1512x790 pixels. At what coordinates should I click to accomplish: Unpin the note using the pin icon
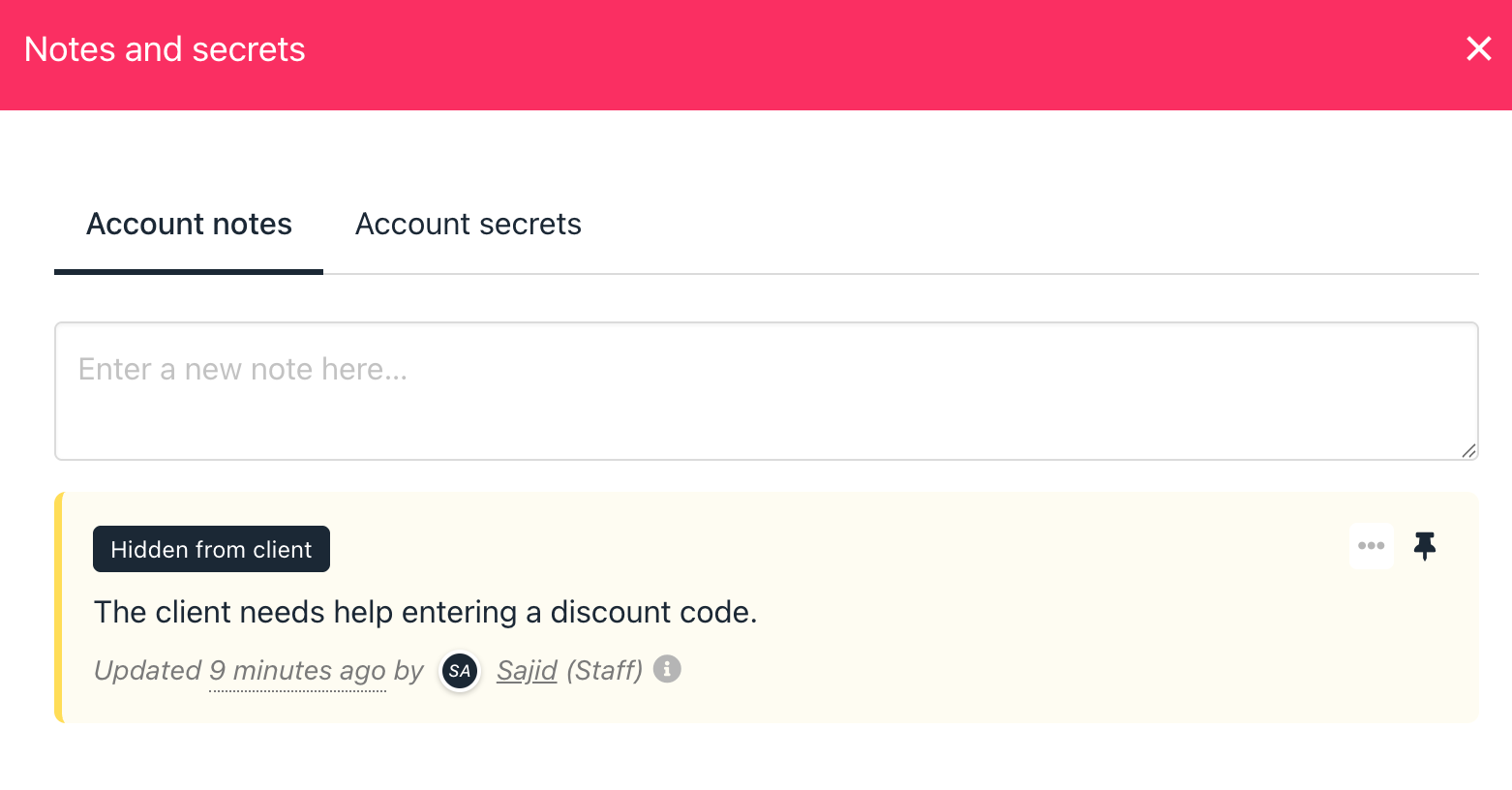[1425, 546]
